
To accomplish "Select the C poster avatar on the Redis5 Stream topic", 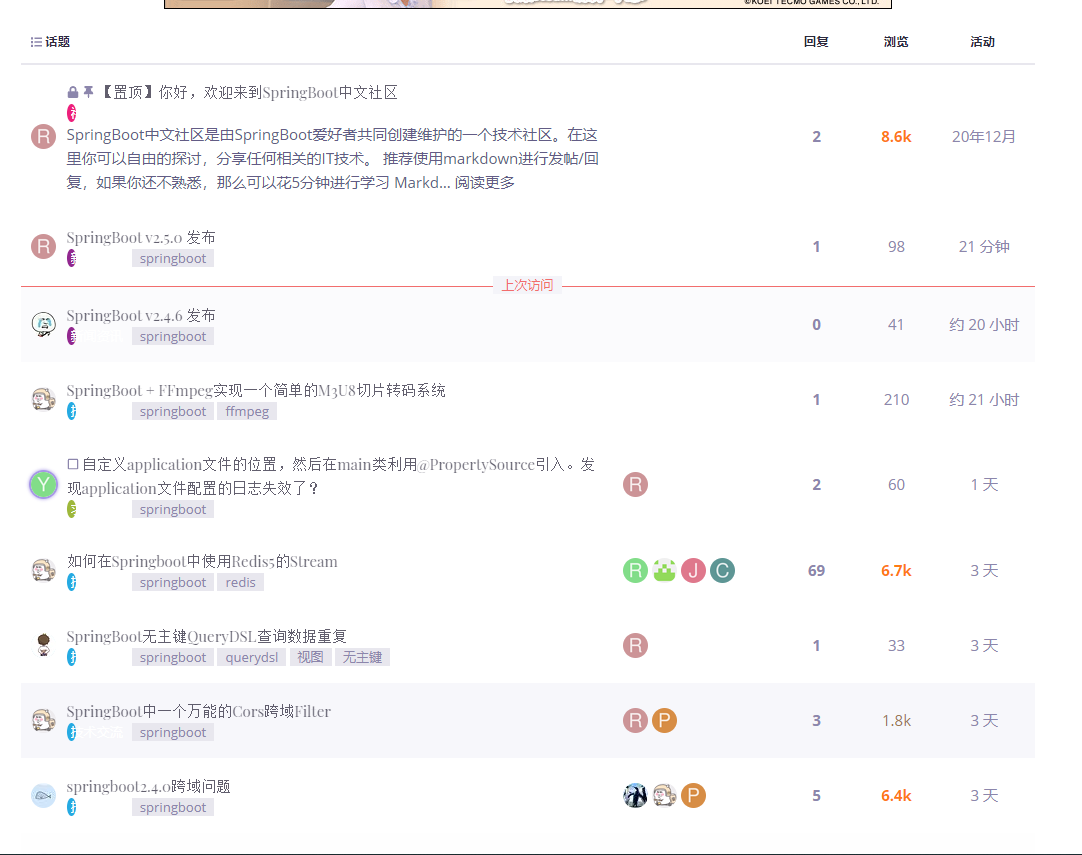I will tap(722, 571).
